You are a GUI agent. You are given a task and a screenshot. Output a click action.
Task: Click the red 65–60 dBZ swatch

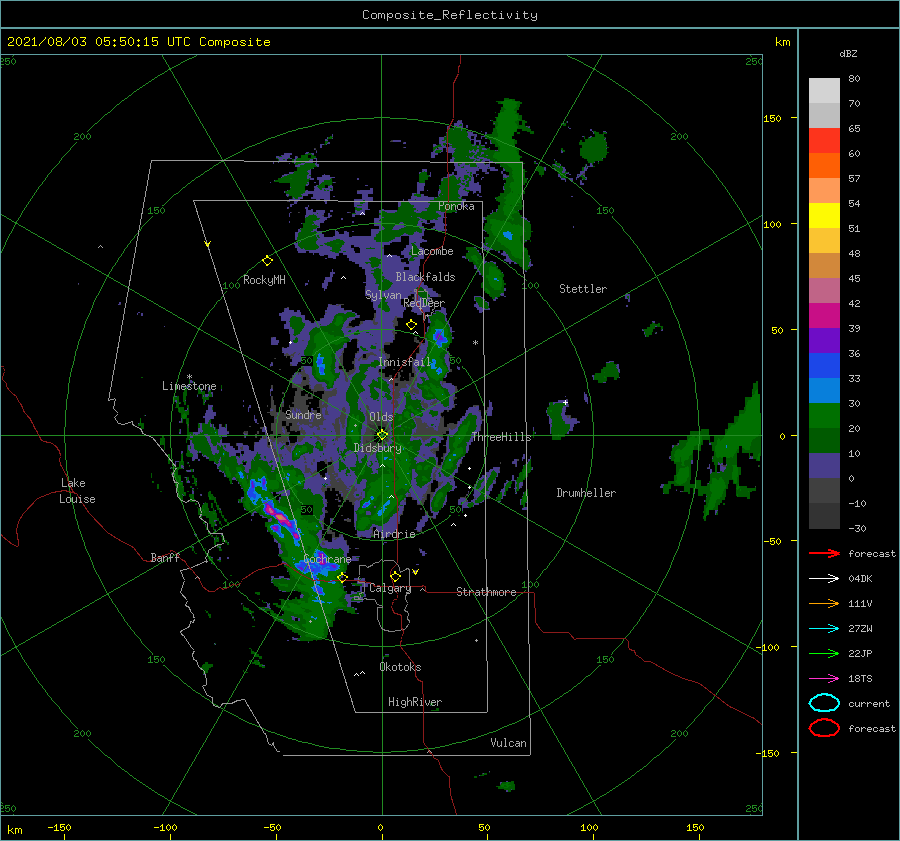824,141
